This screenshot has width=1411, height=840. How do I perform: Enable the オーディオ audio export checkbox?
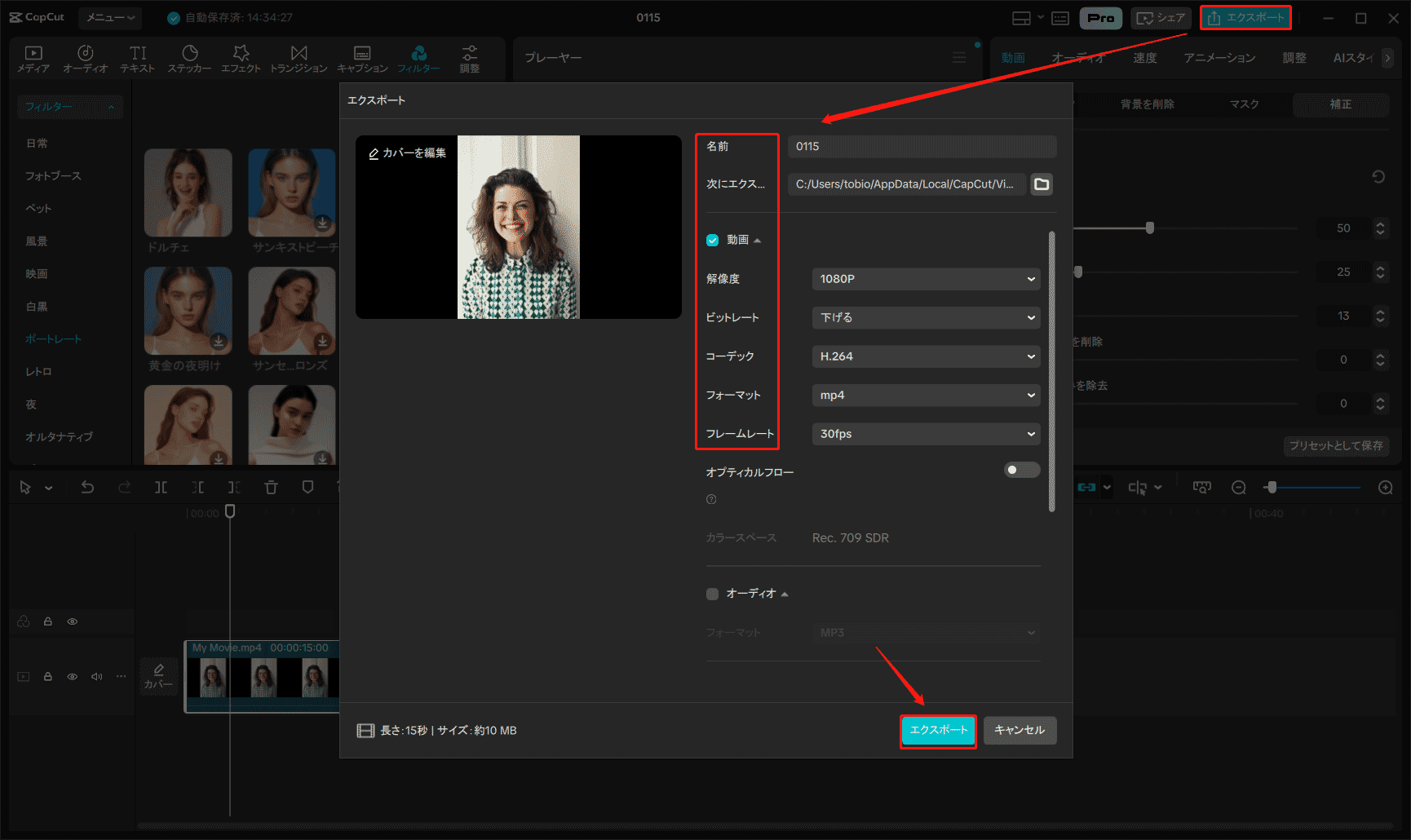[713, 594]
